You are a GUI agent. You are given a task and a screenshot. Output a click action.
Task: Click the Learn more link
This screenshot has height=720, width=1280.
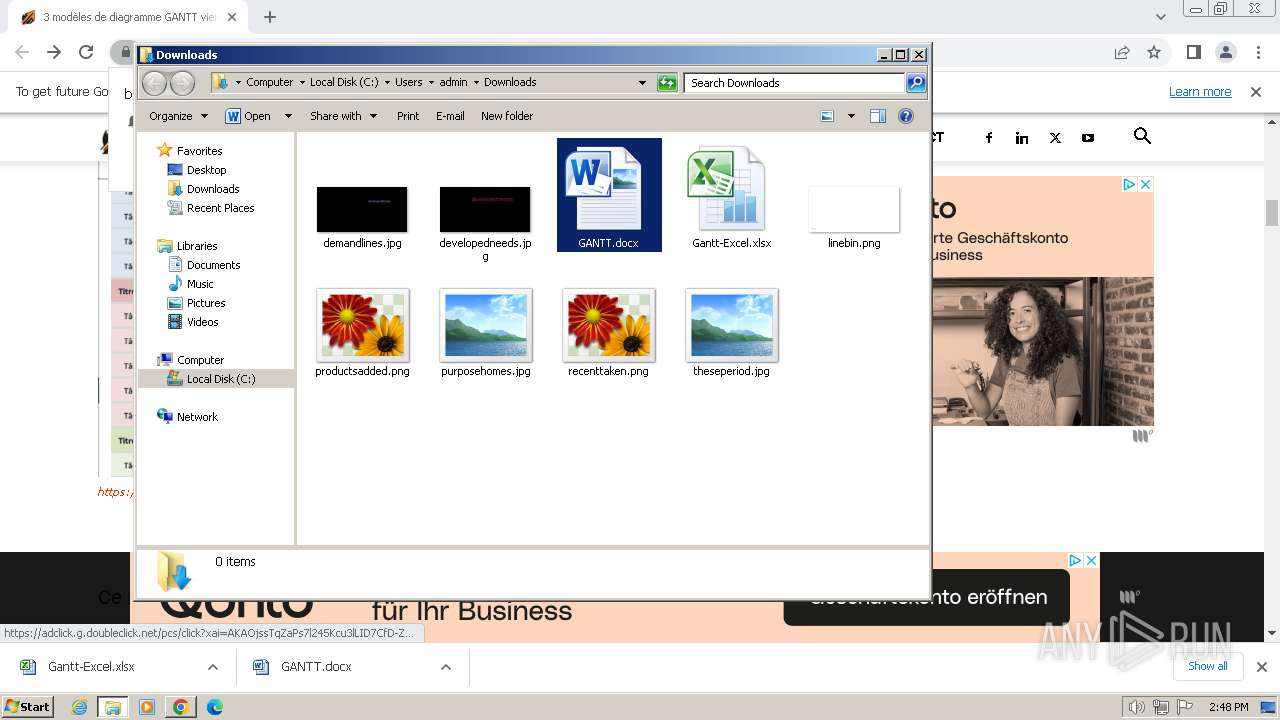point(1200,92)
